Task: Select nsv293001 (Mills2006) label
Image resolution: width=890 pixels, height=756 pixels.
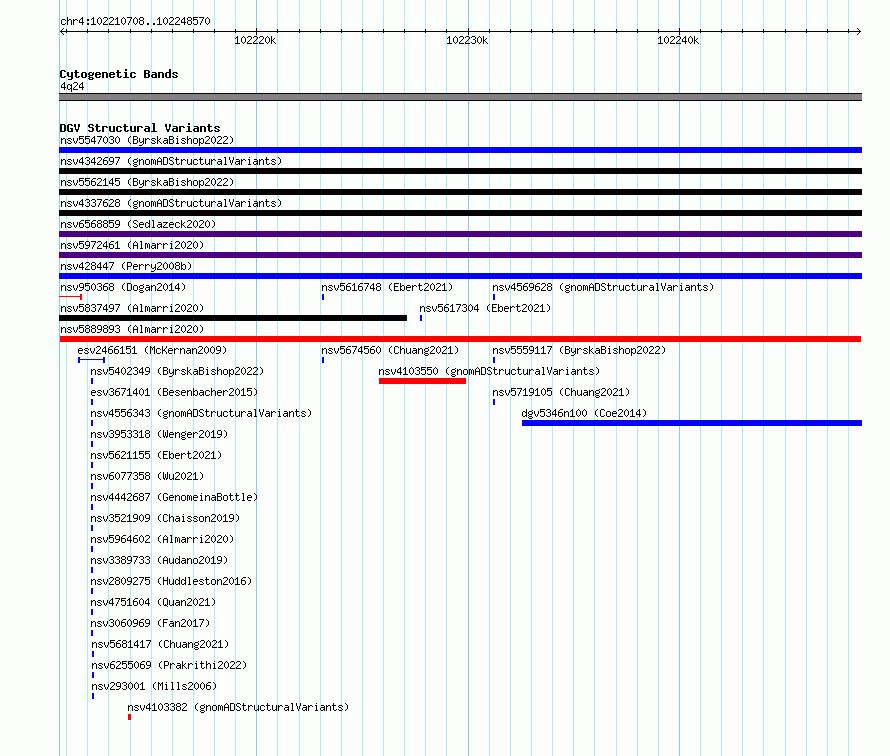Action: [154, 686]
